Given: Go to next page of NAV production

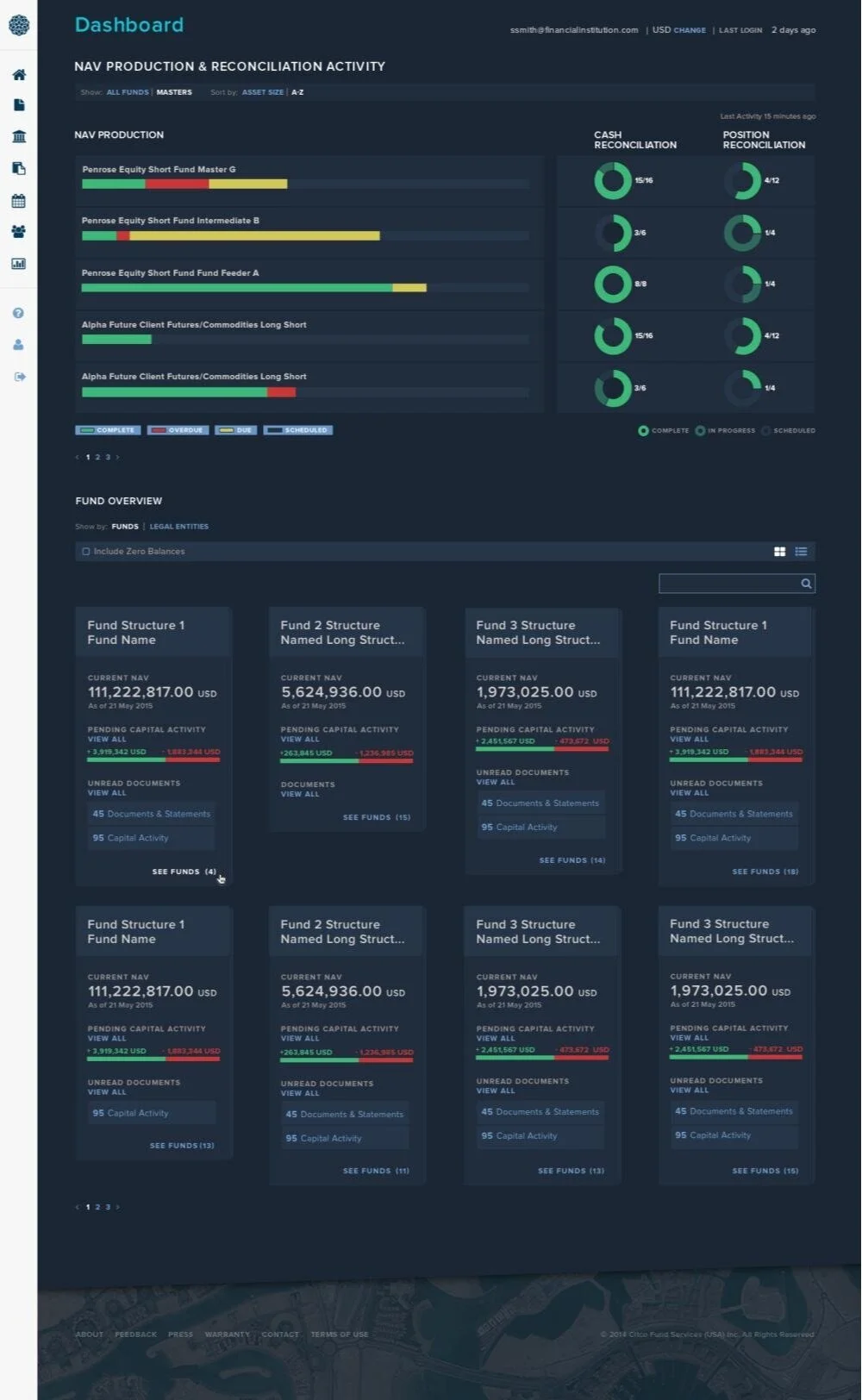Looking at the screenshot, I should pyautogui.click(x=117, y=458).
